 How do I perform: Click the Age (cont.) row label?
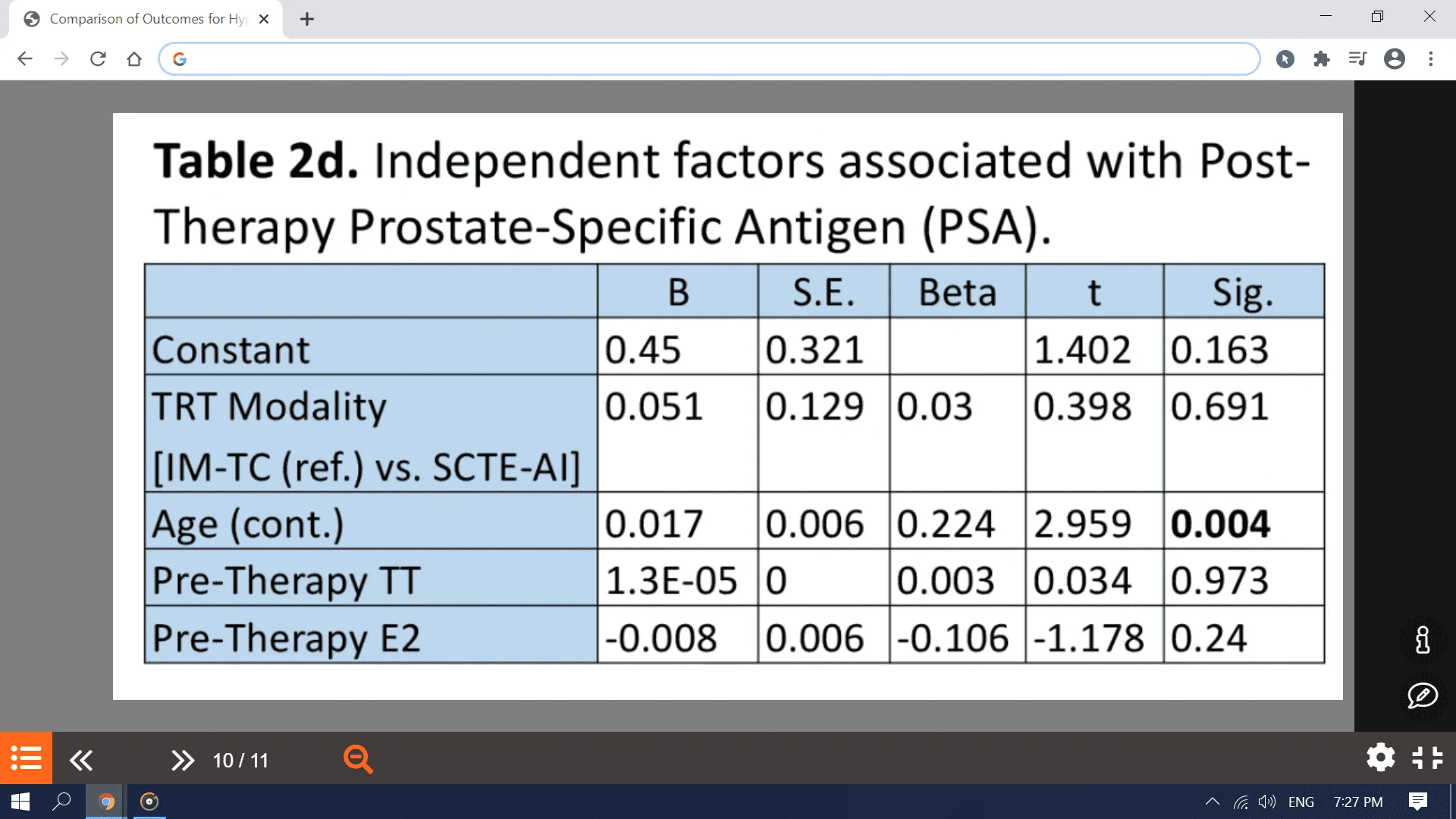pyautogui.click(x=247, y=524)
